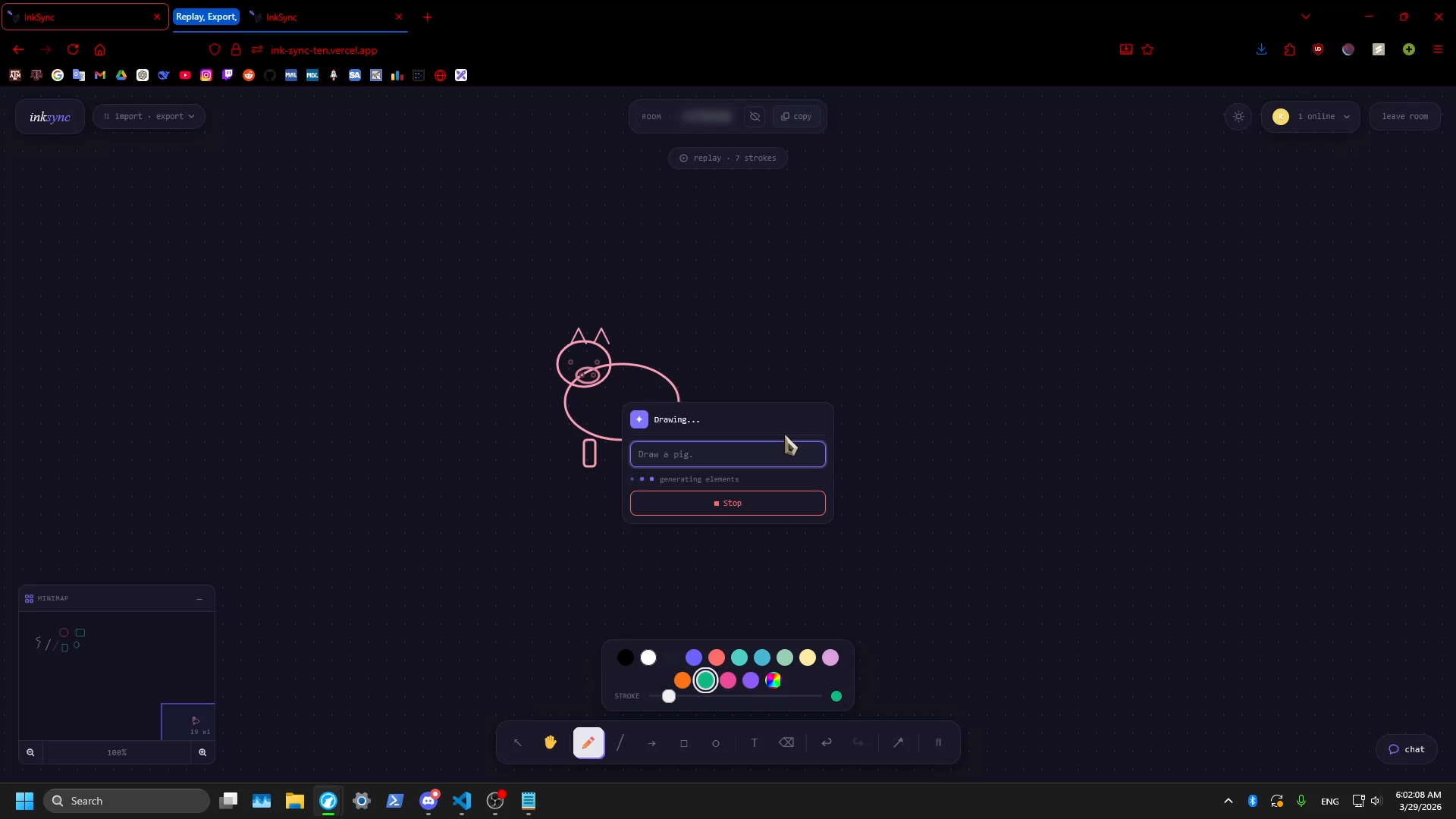Toggle light/dark theme sun button

(1238, 117)
